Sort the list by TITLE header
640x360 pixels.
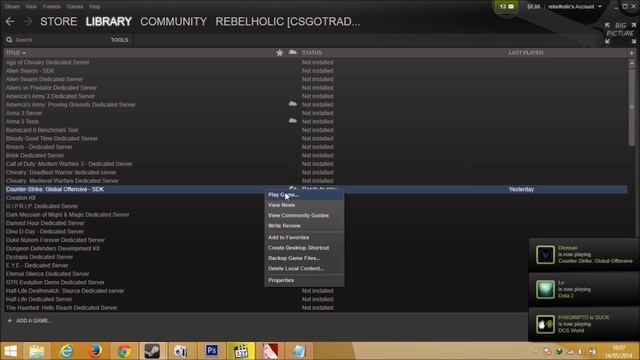[16, 53]
